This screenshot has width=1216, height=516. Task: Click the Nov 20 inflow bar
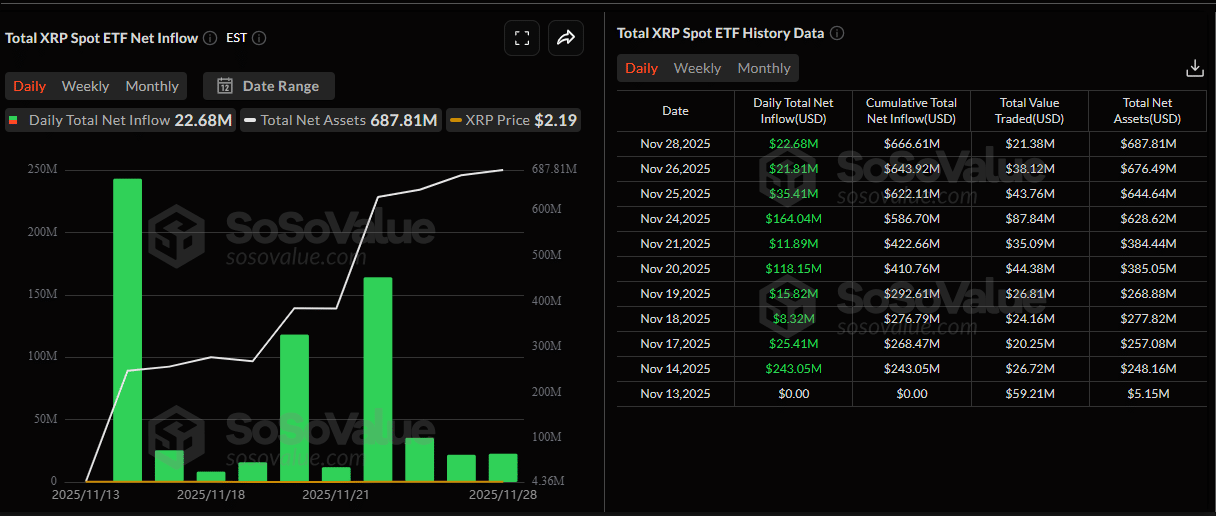pyautogui.click(x=294, y=408)
